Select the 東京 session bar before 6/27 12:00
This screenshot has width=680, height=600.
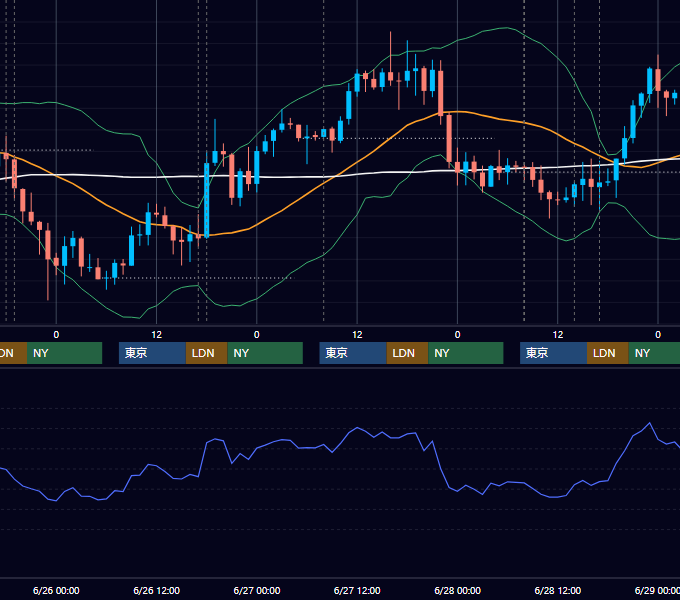pyautogui.click(x=353, y=353)
